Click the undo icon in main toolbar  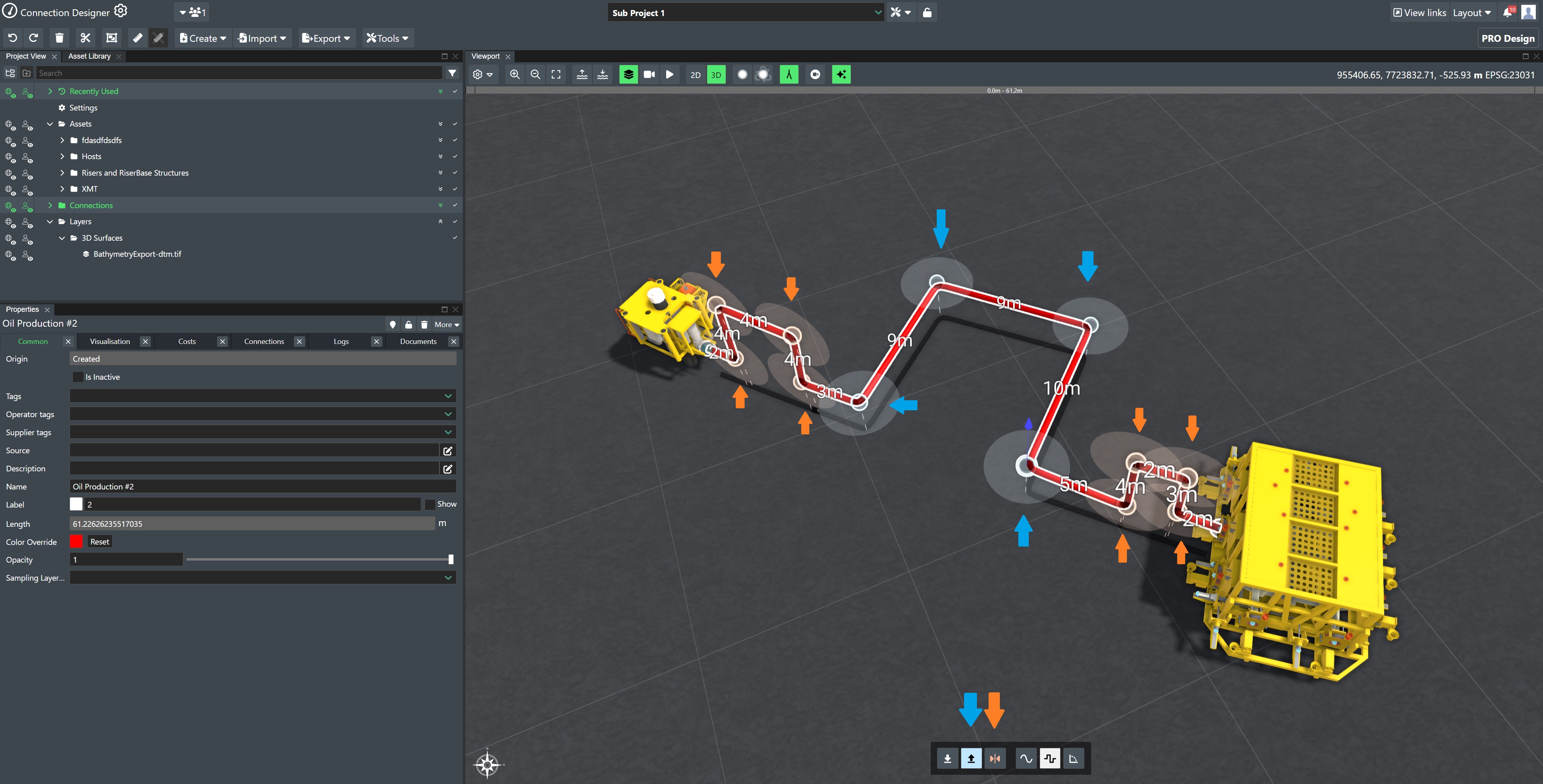(x=12, y=38)
